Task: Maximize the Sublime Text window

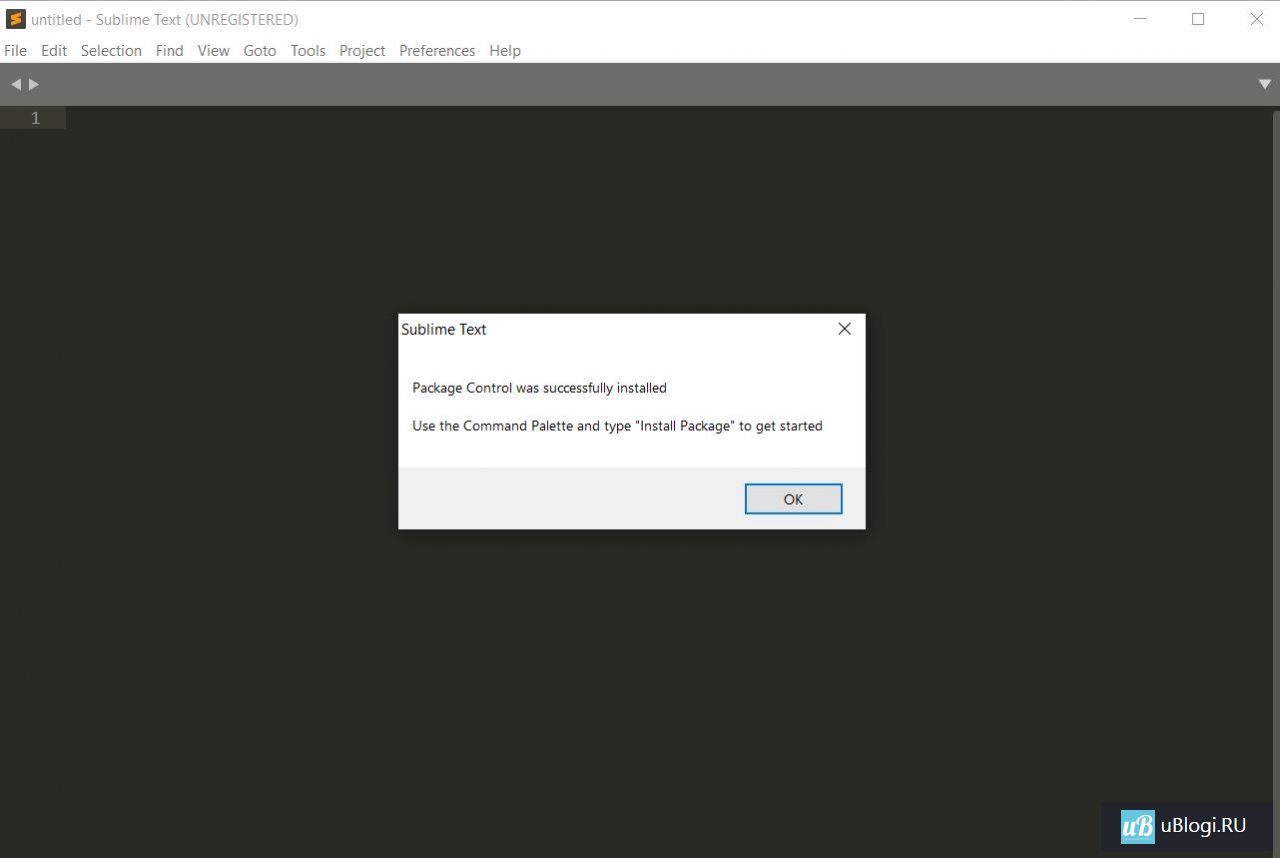Action: (1198, 19)
